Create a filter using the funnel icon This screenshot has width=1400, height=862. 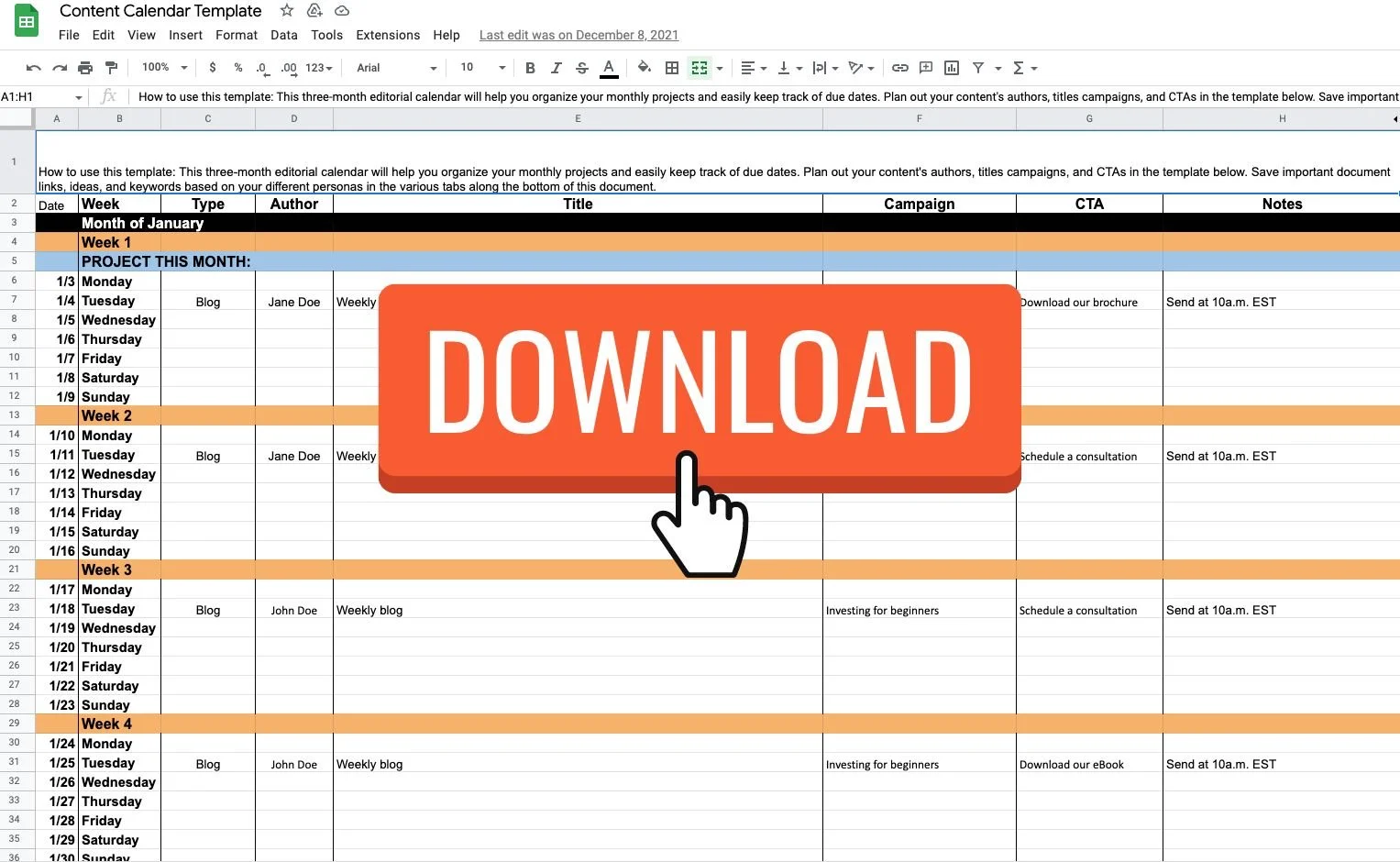coord(978,68)
